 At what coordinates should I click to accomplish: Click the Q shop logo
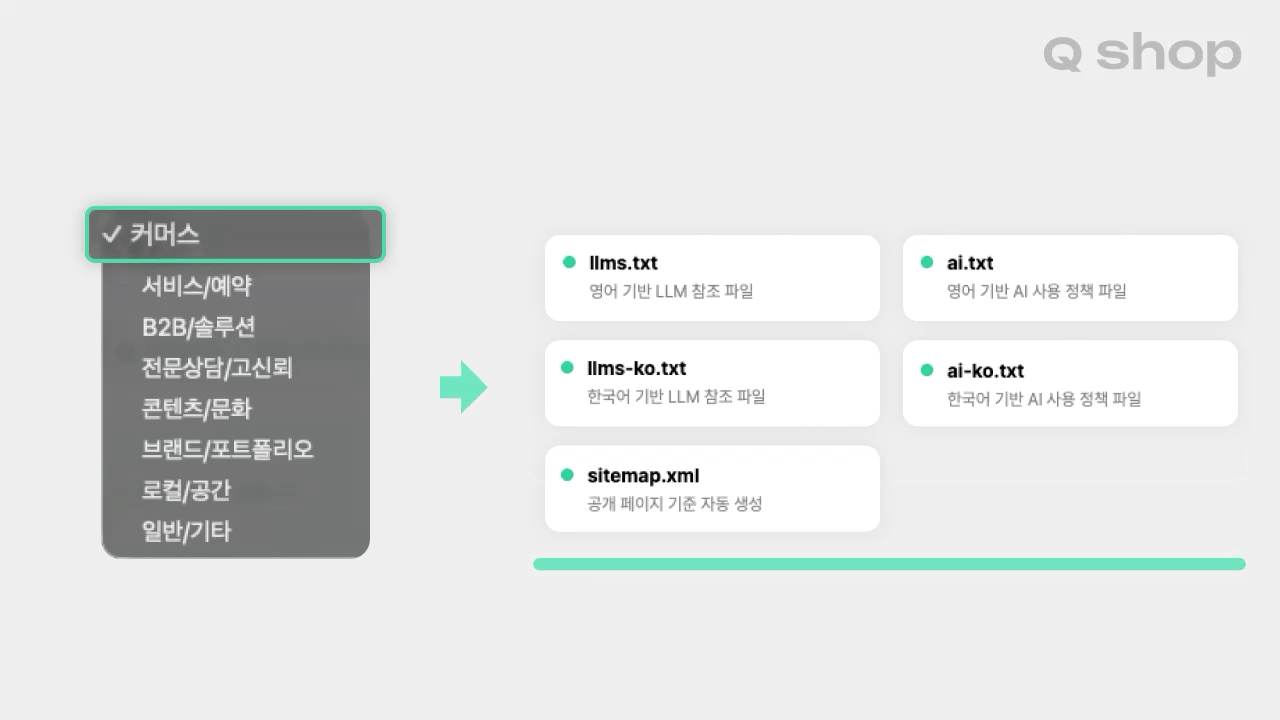tap(1142, 54)
